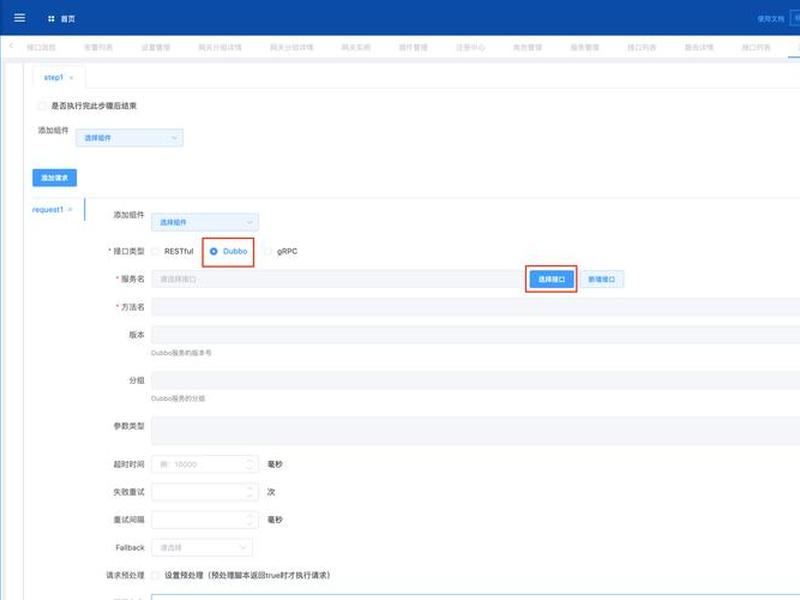Select the RESTful interface type
Viewport: 800px width, 600px height.
156,251
